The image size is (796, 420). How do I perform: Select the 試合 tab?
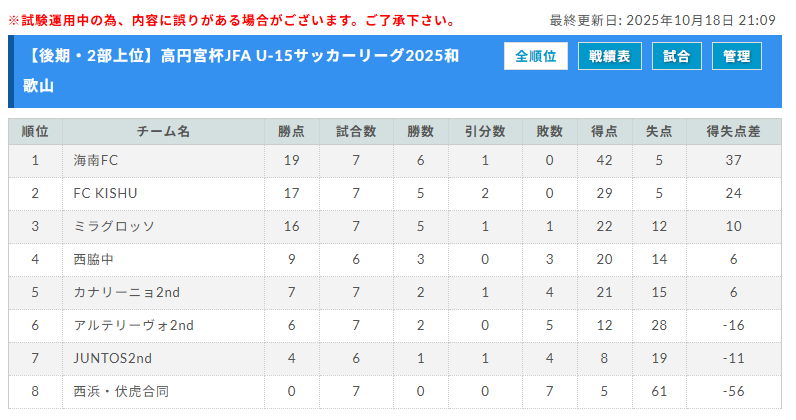pyautogui.click(x=676, y=57)
